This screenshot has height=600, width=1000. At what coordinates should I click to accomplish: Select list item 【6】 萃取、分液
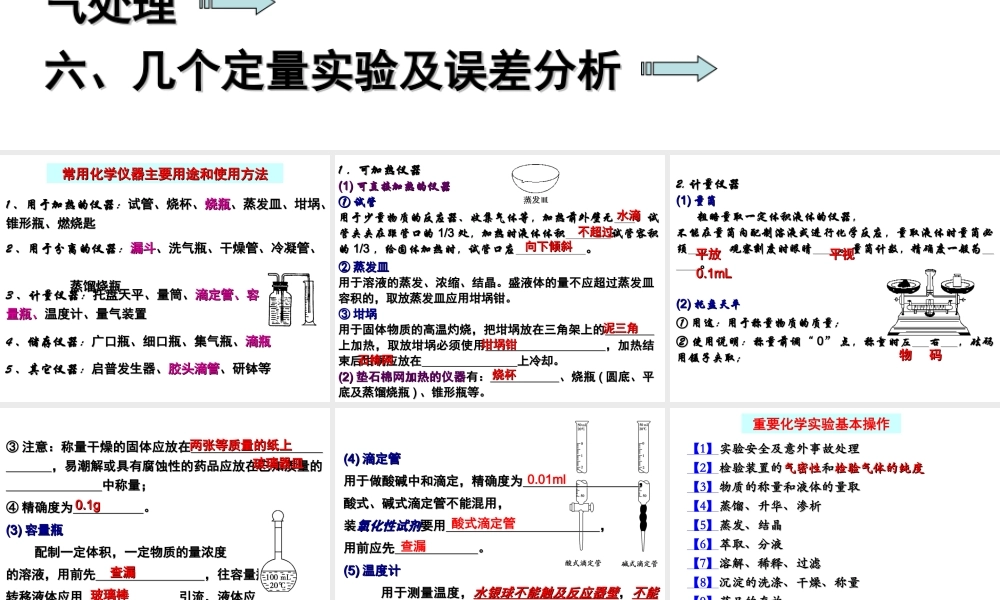[x=737, y=545]
